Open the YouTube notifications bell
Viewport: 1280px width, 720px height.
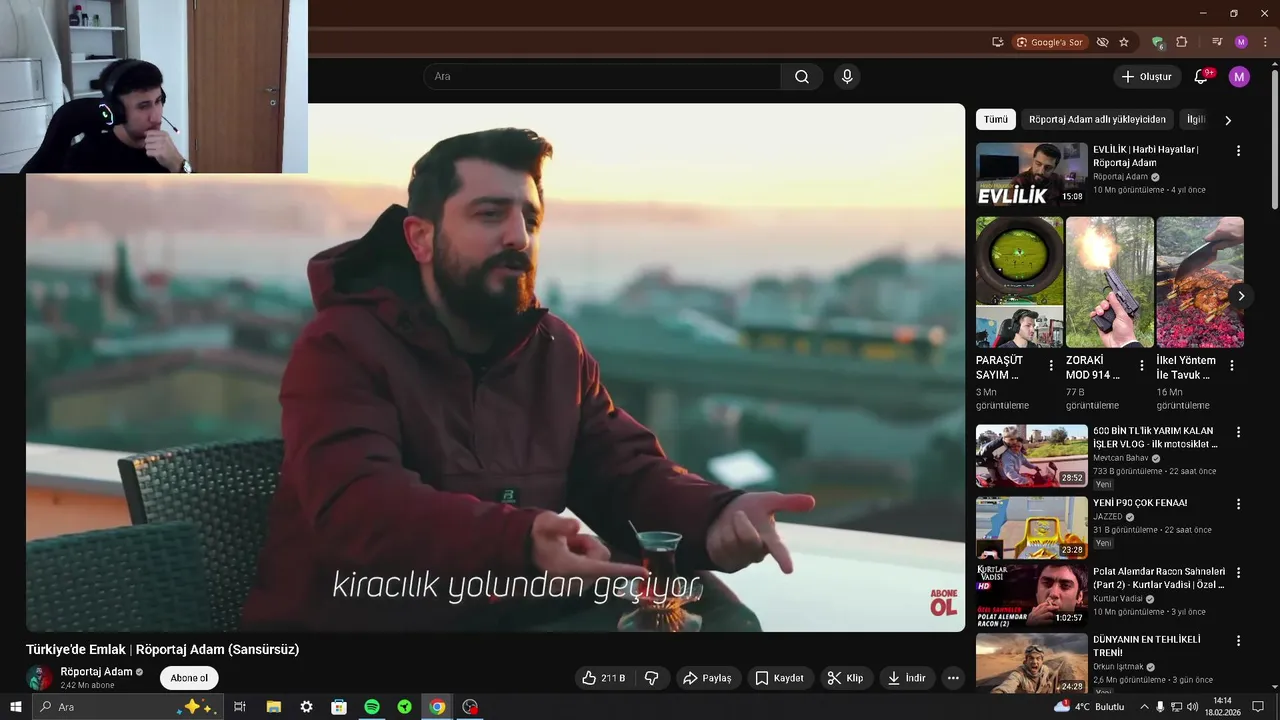tap(1201, 77)
